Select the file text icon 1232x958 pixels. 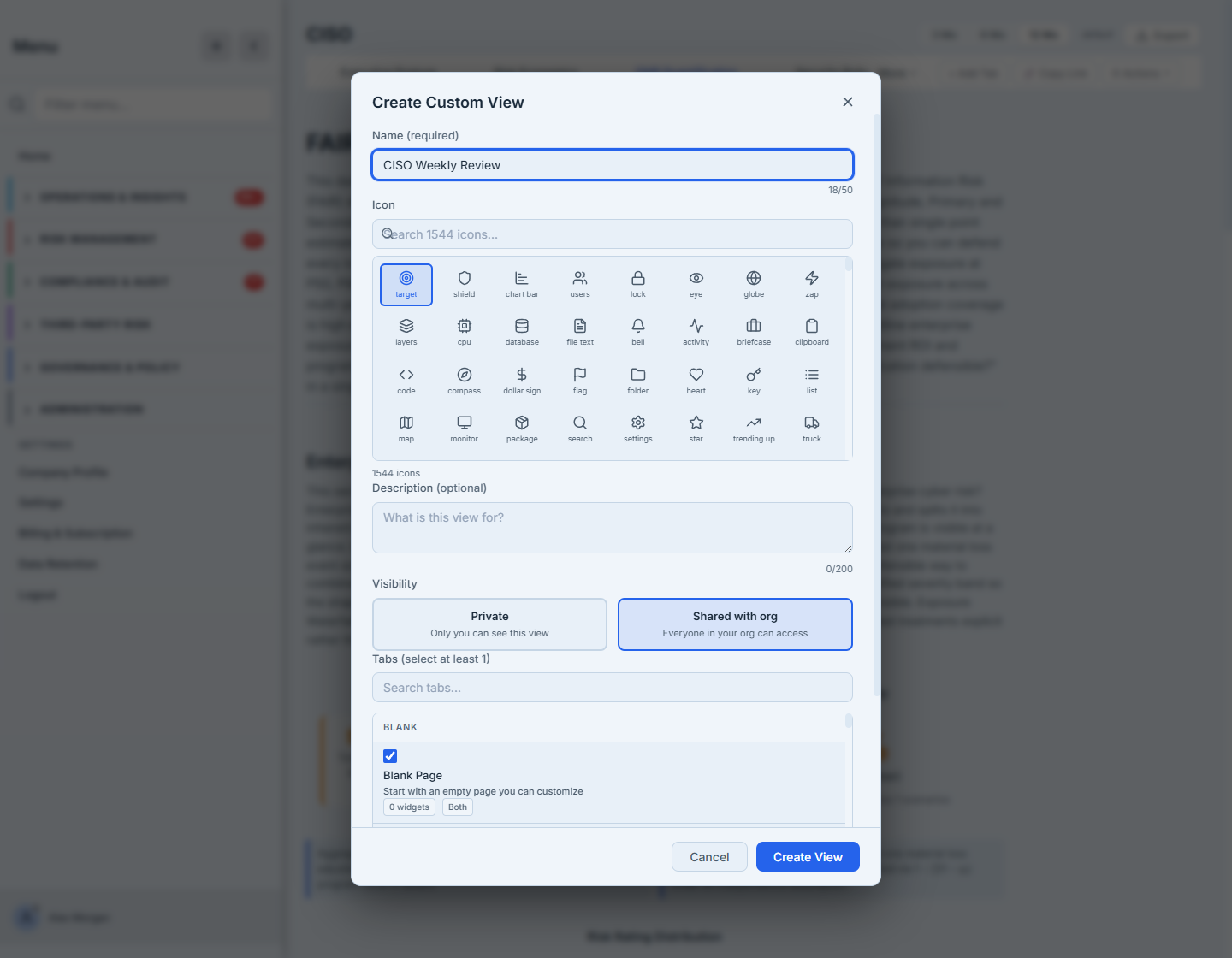tap(580, 333)
